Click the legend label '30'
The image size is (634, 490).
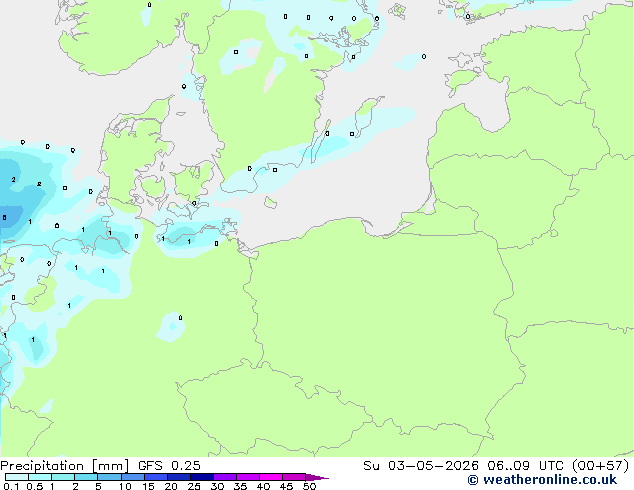click(217, 486)
